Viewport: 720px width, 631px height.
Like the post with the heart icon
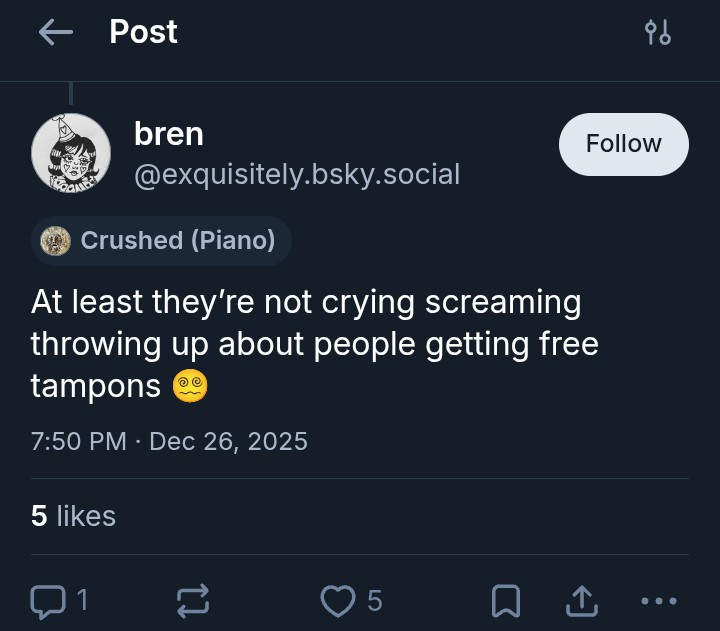[338, 600]
